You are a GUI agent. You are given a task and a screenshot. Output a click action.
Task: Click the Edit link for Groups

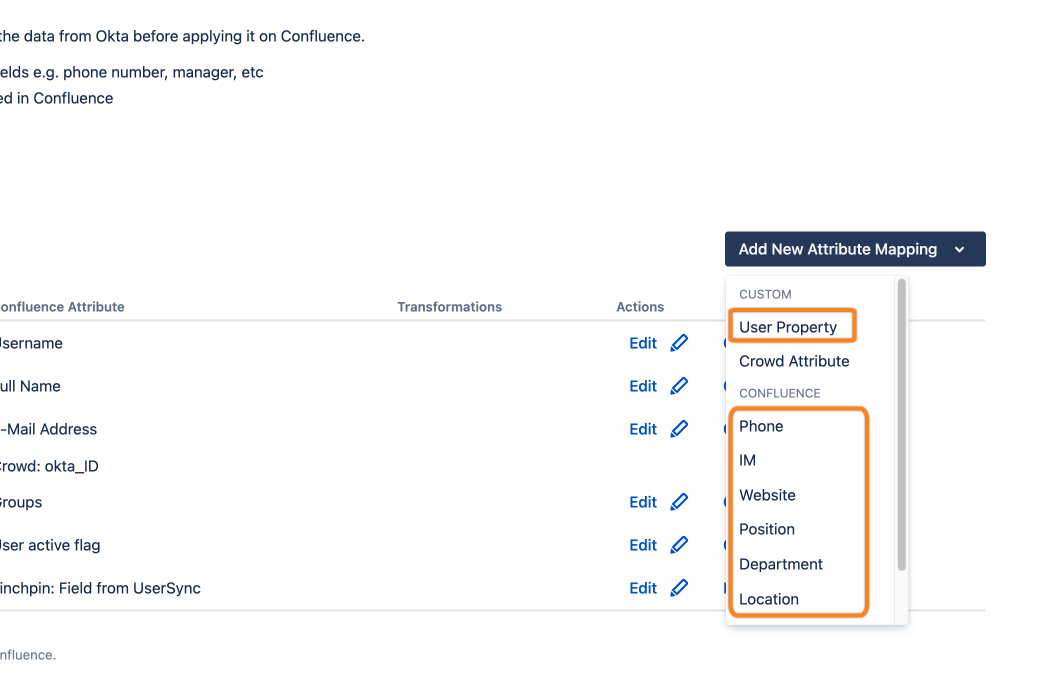click(643, 502)
